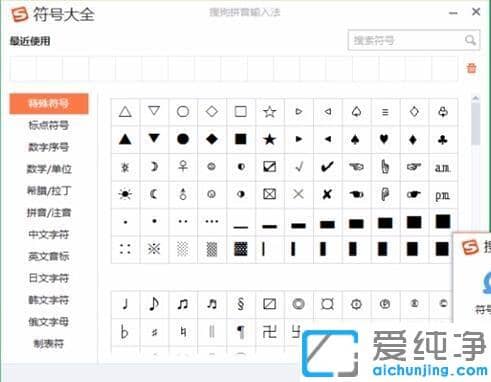This screenshot has width=491, height=382.
Task: Insert the solid black star ★
Action: [269, 139]
